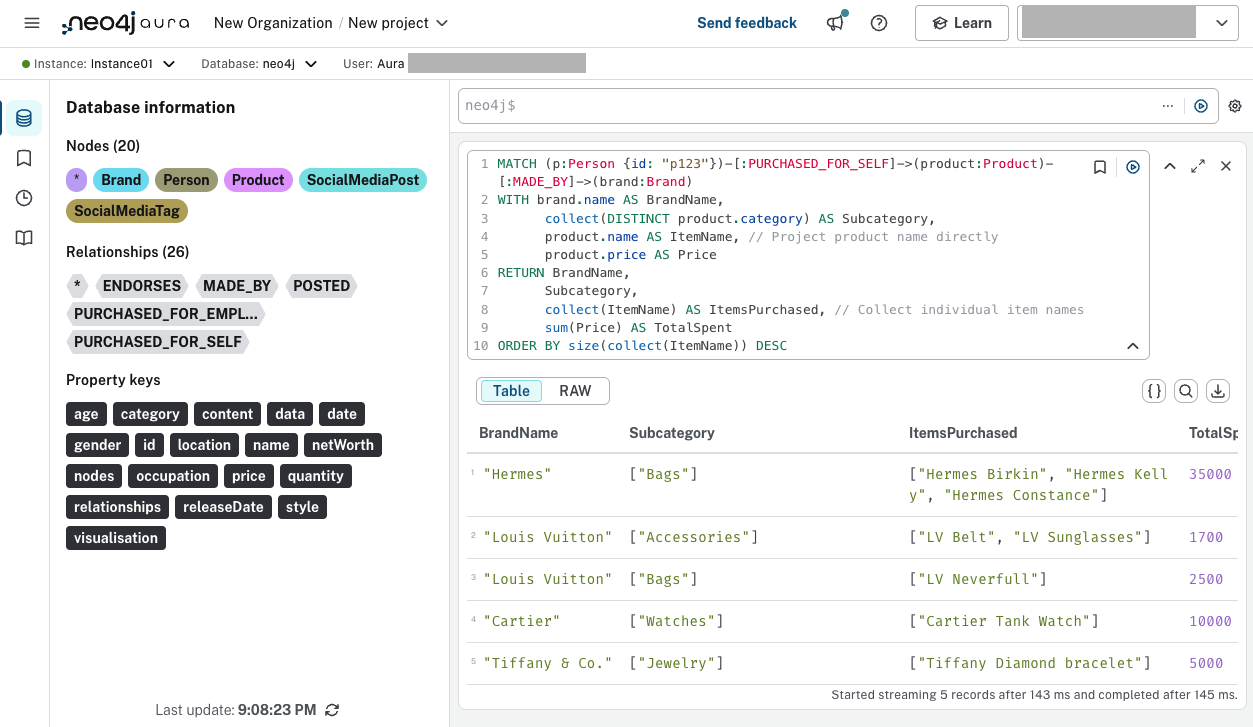
Task: Open query settings with the gear icon
Action: [1235, 106]
